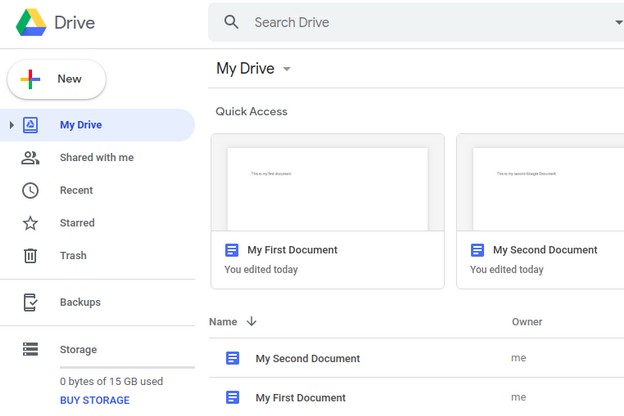The image size is (624, 416).
Task: Click the Shared with me people icon
Action: (x=30, y=158)
